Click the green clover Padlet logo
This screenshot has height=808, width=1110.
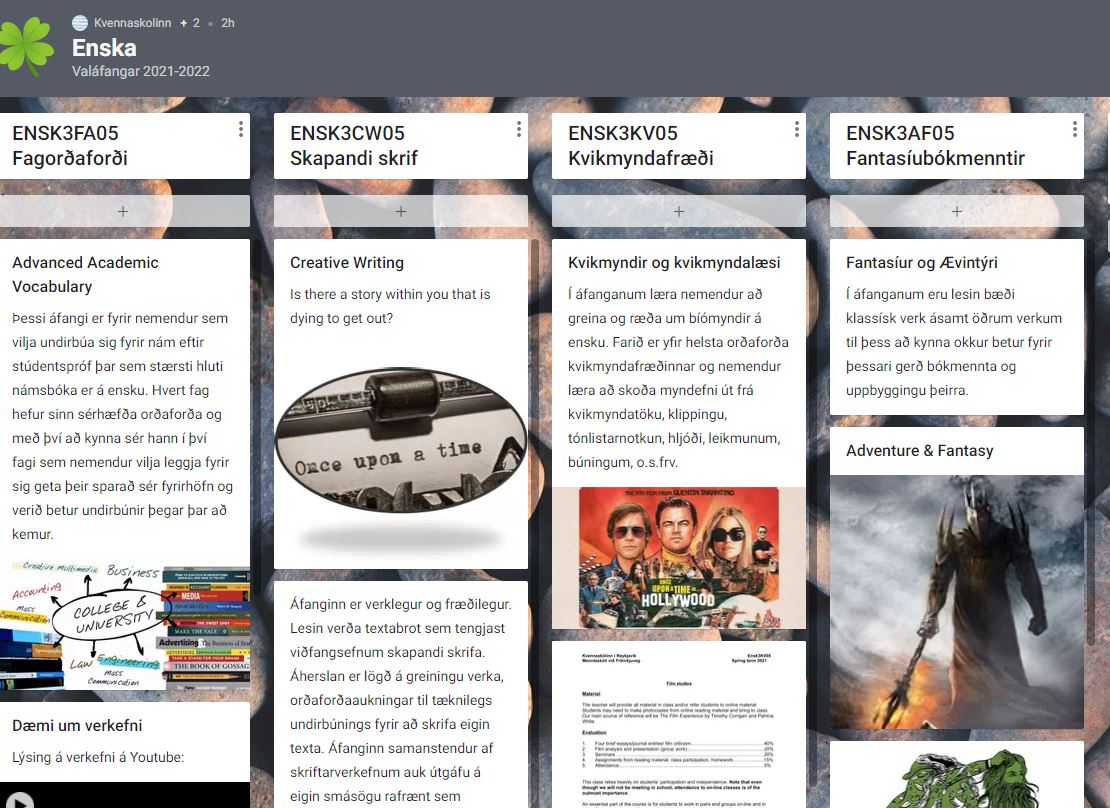click(x=26, y=46)
